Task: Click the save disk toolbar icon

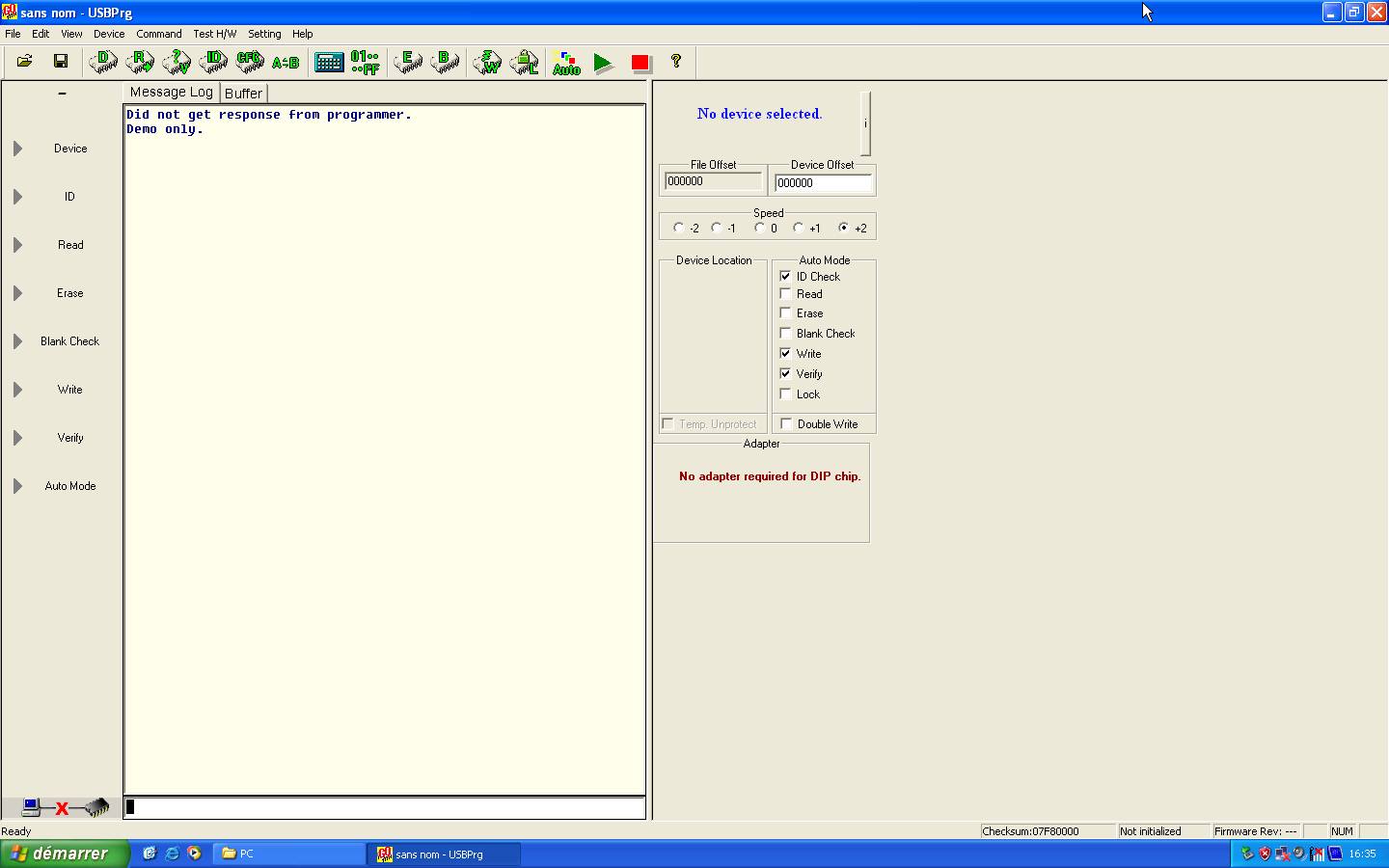Action: [x=61, y=62]
